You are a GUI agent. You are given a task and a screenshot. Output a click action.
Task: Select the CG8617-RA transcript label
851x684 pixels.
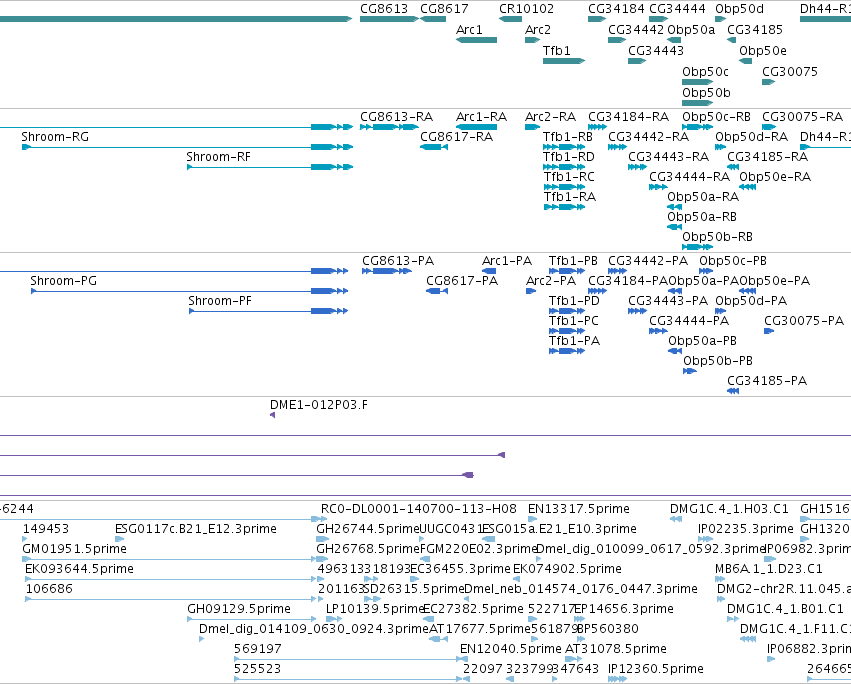click(x=456, y=137)
